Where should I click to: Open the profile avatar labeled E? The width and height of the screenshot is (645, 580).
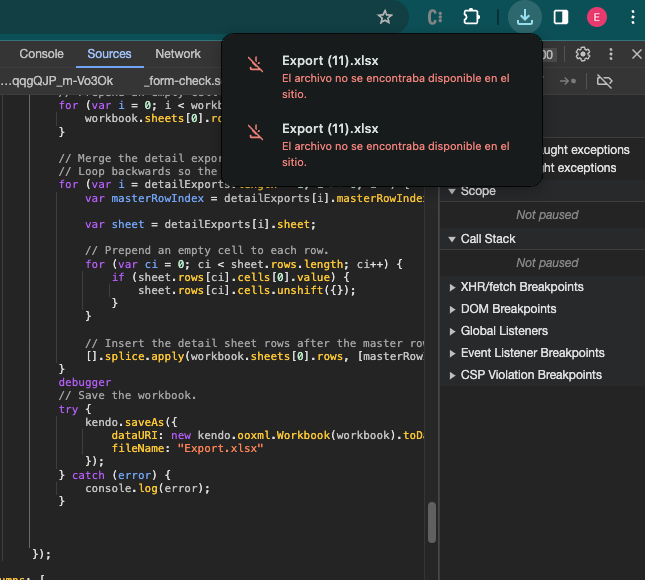pos(597,17)
